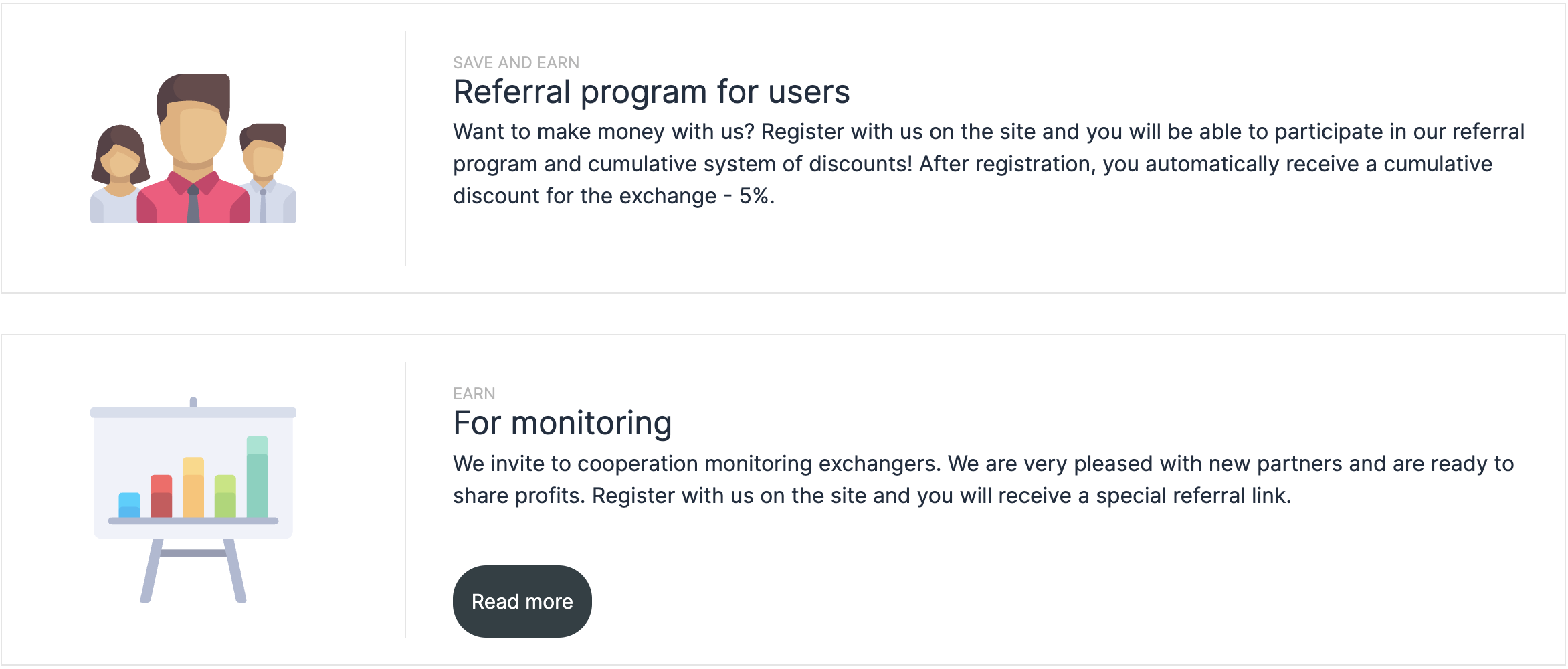Screen dimensions: 1568x669
Task: Click the red bar in the chart
Action: 161,496
